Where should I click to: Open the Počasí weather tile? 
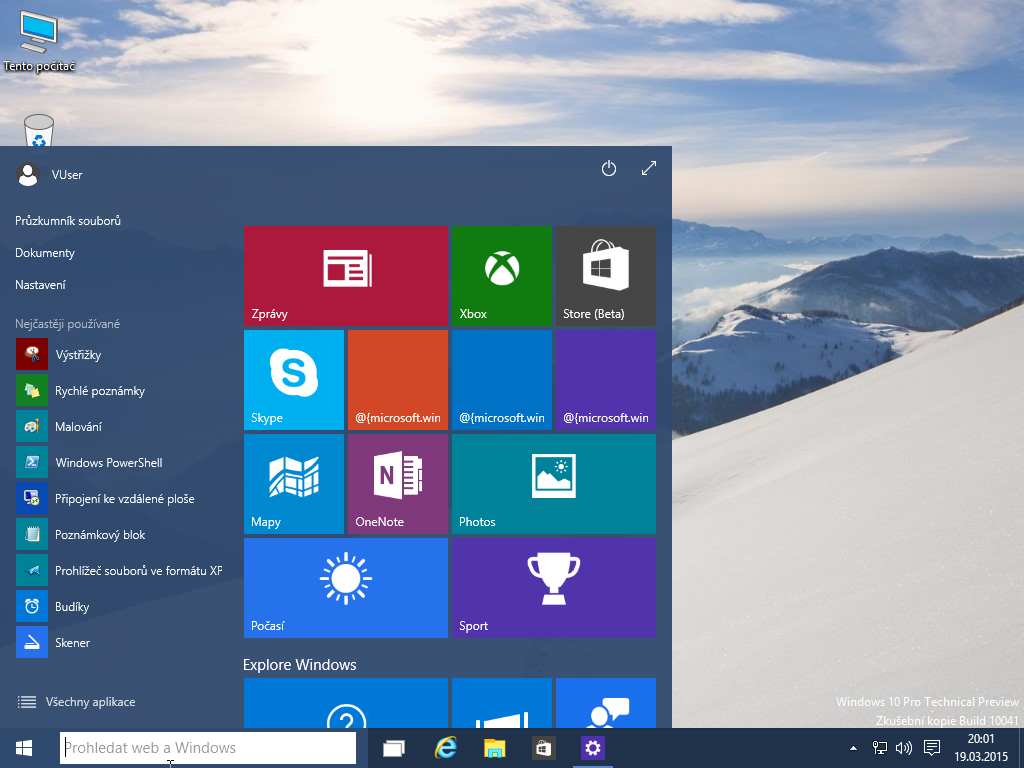345,587
